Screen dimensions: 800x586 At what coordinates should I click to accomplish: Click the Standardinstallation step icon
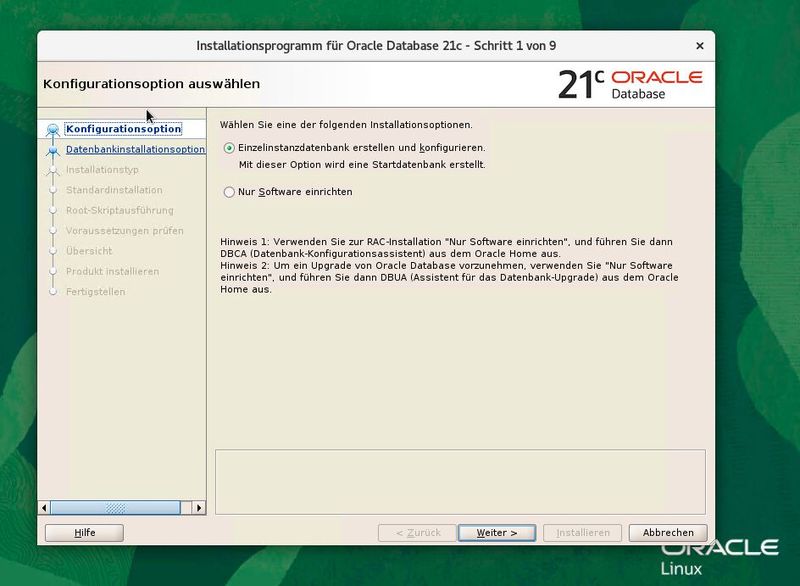(x=54, y=190)
